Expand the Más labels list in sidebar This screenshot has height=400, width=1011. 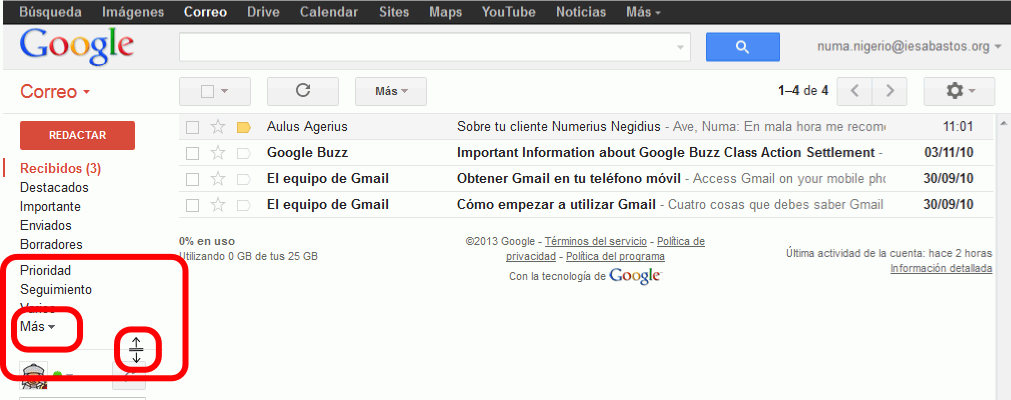[37, 327]
